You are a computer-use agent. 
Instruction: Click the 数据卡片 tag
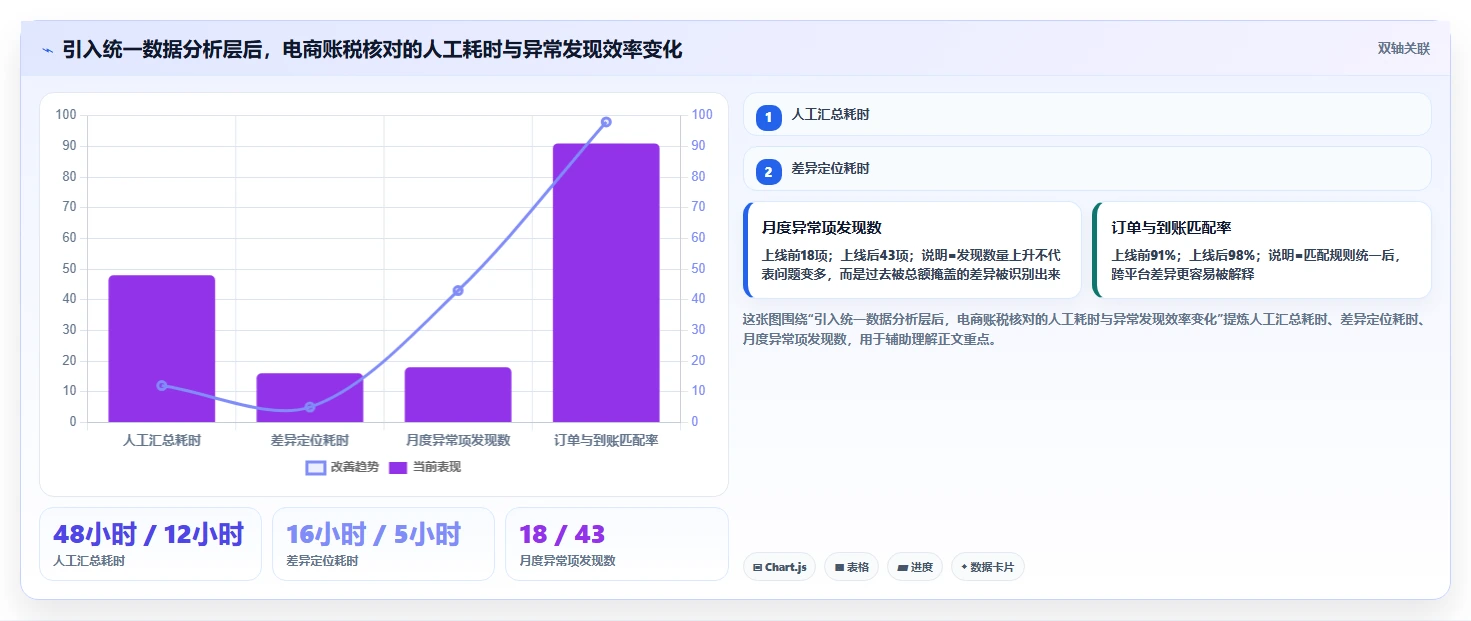click(988, 567)
